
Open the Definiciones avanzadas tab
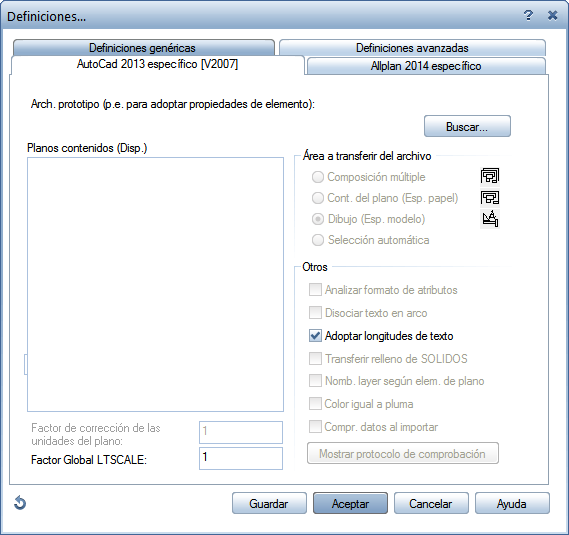pos(412,48)
